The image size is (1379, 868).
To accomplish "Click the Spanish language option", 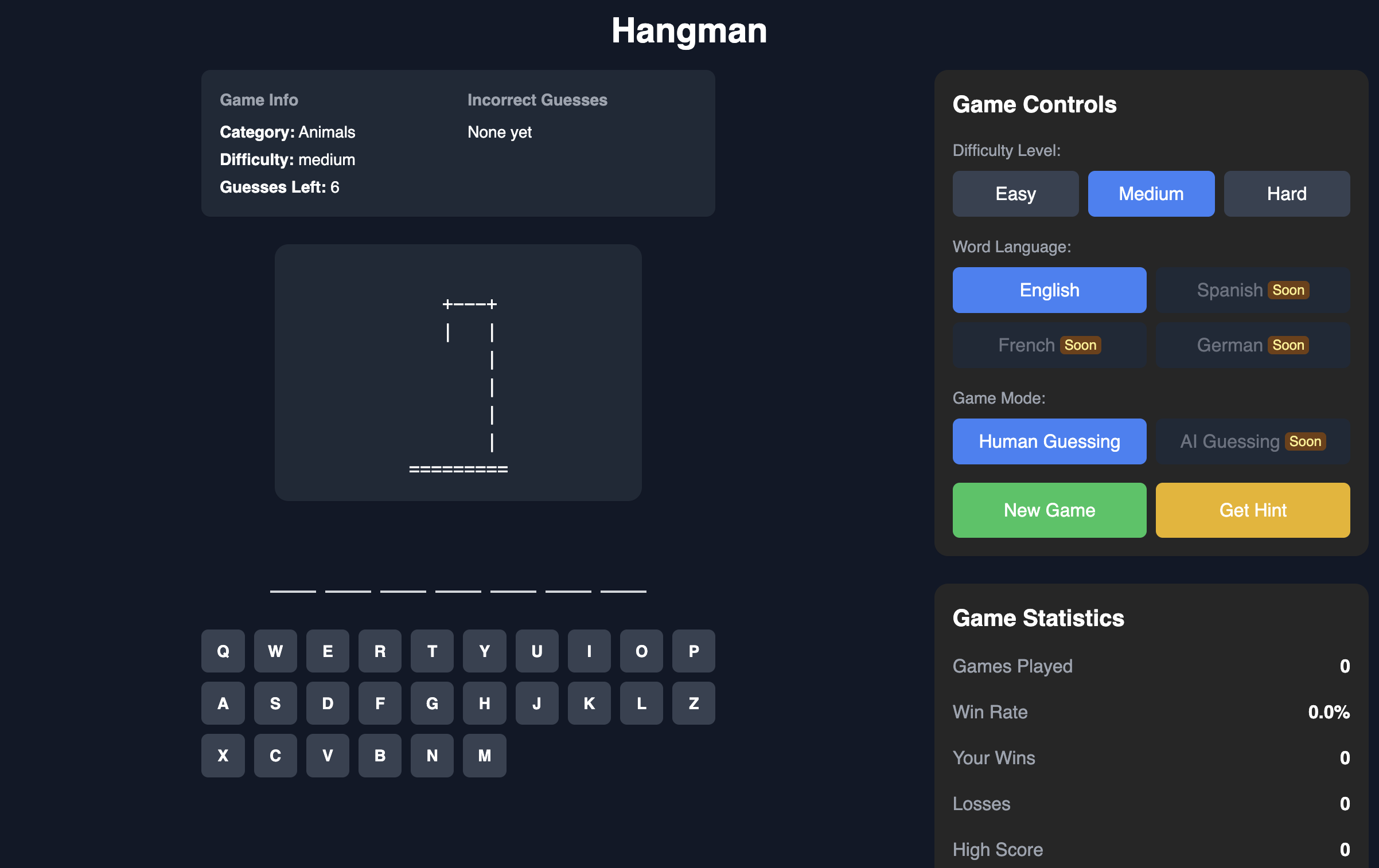I will point(1252,290).
